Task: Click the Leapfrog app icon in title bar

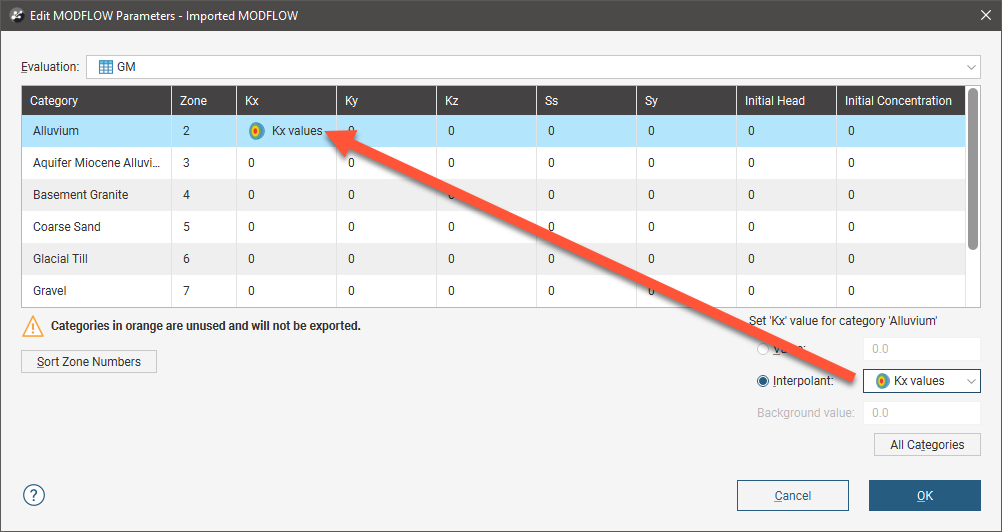Action: 16,16
